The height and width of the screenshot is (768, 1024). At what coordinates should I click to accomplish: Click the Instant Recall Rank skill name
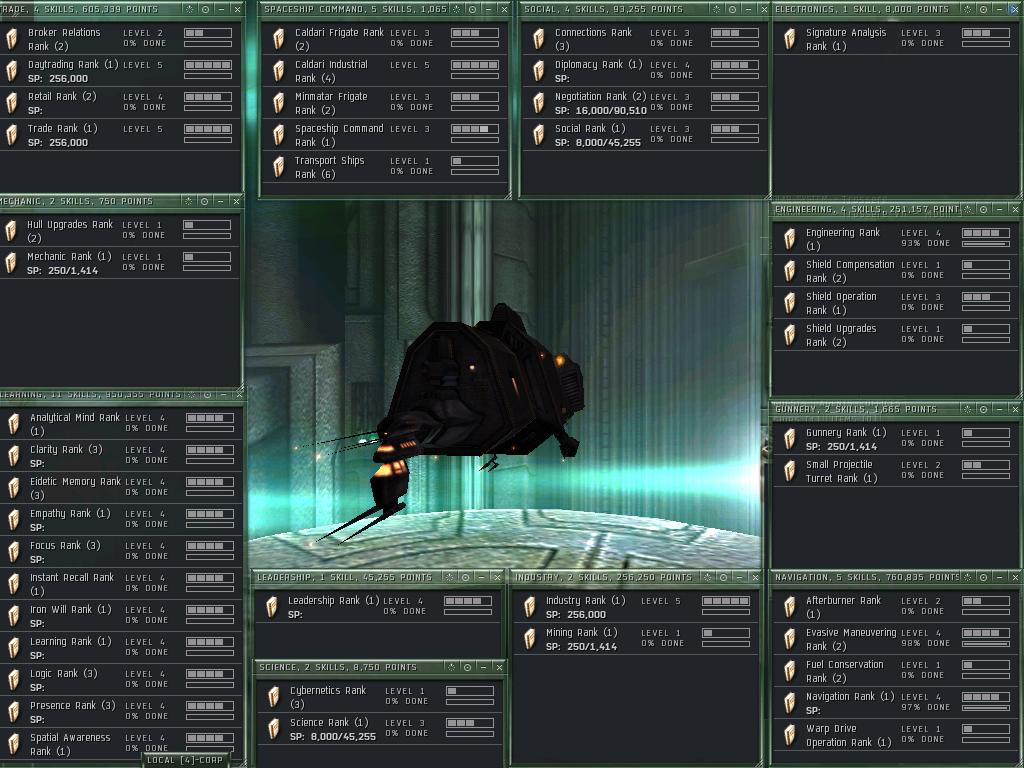(x=72, y=577)
